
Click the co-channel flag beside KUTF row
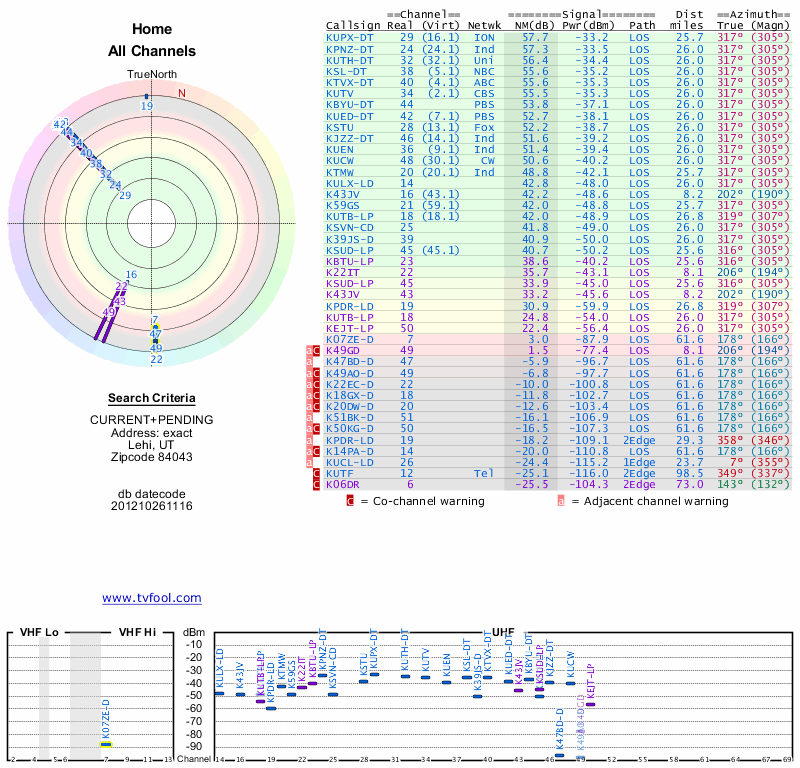coord(316,474)
